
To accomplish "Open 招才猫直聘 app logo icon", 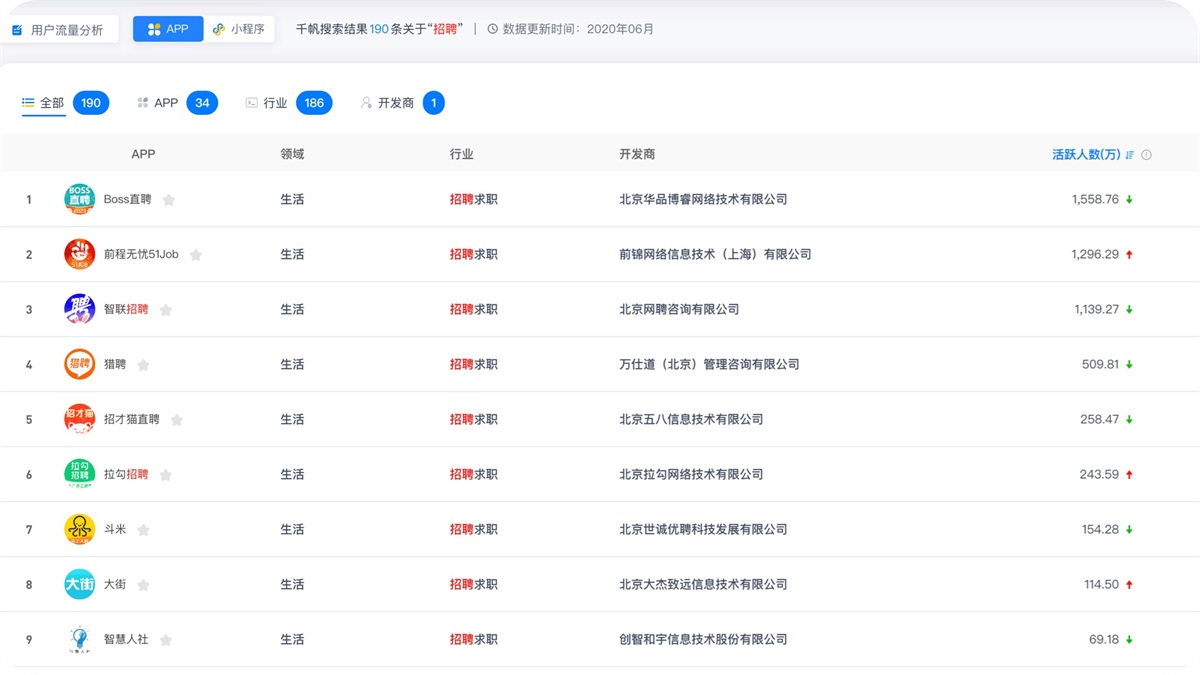I will pyautogui.click(x=79, y=419).
